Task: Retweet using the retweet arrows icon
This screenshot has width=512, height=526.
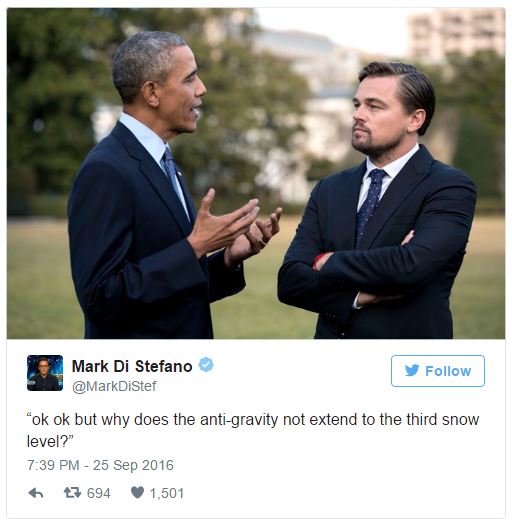Action: [x=72, y=492]
